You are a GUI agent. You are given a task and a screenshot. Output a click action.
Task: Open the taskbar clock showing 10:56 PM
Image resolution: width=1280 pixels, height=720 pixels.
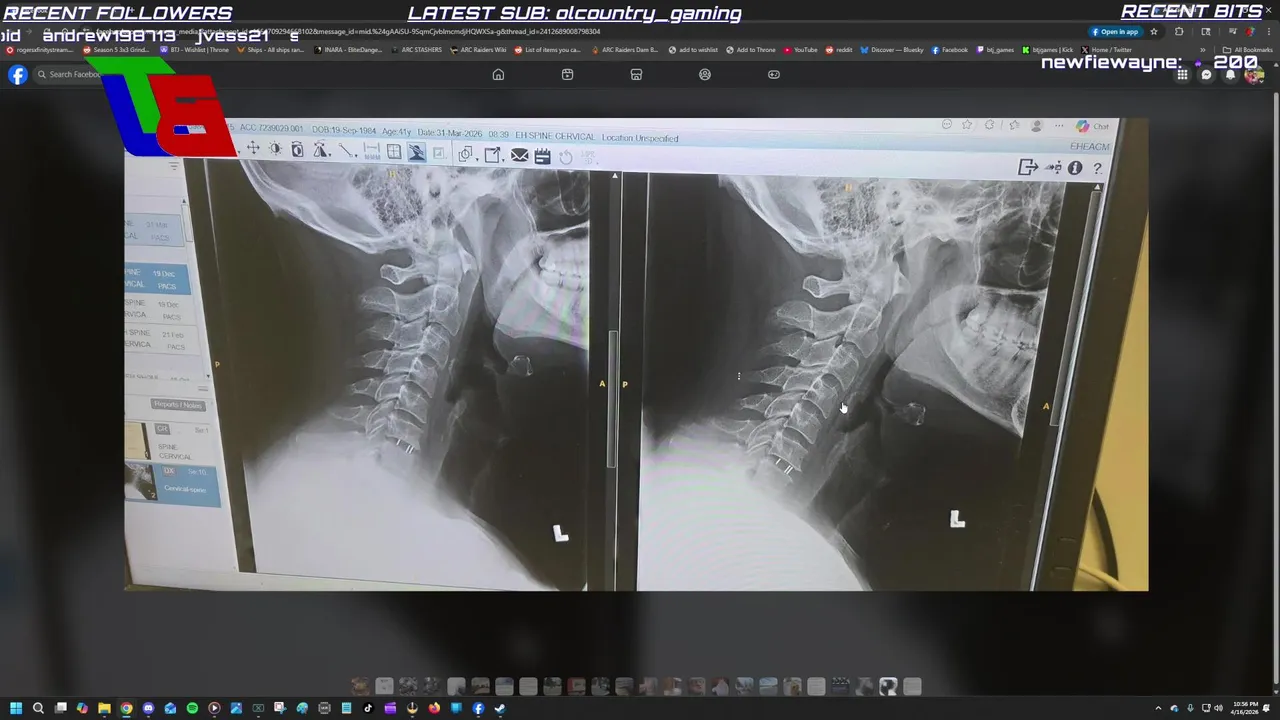coord(1245,708)
